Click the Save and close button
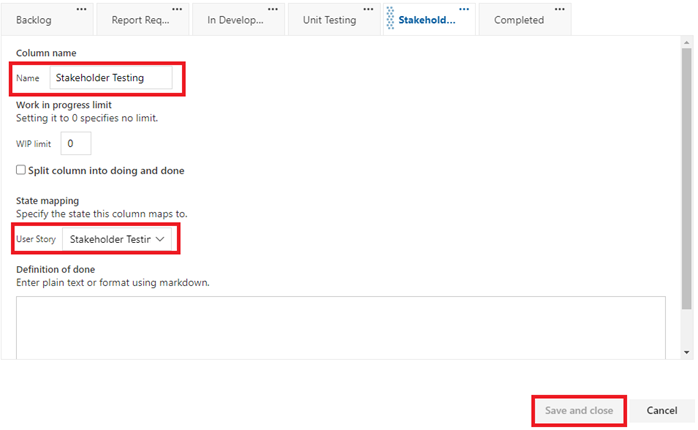This screenshot has height=430, width=698. pos(579,410)
